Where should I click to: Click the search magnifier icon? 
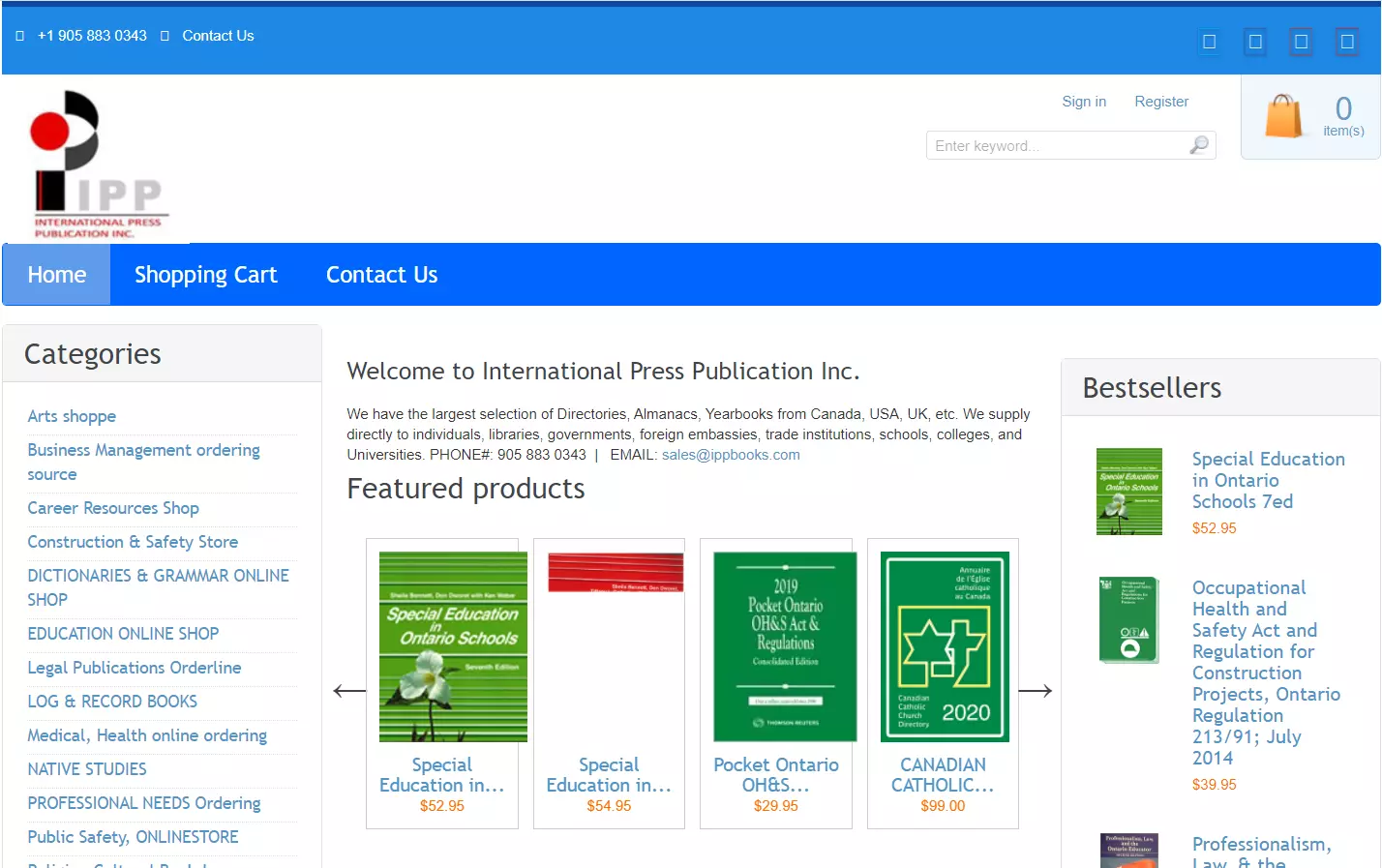point(1199,145)
